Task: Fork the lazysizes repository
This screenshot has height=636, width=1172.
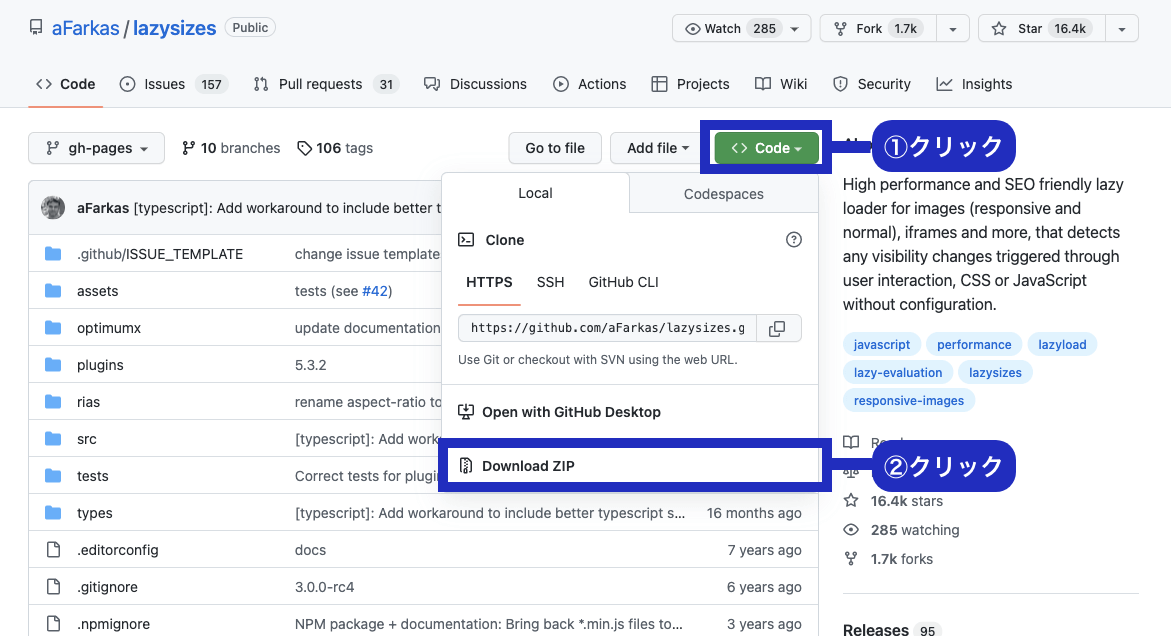Action: (879, 28)
